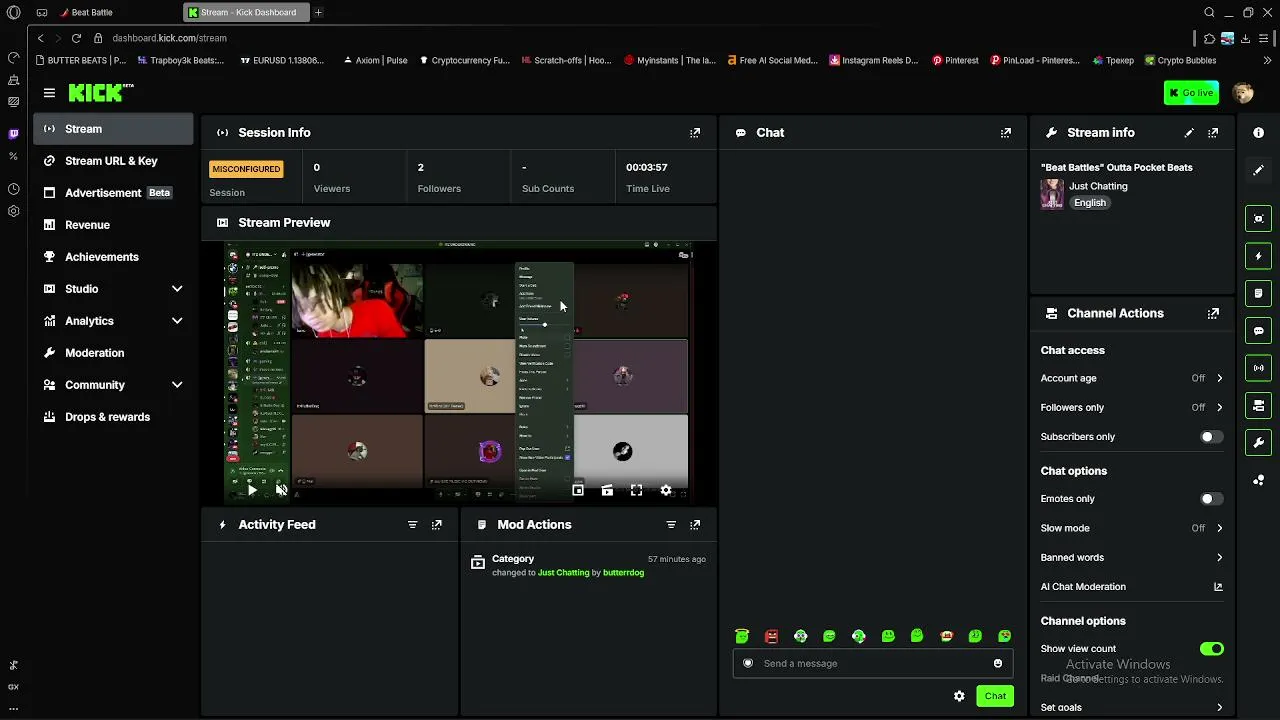
Task: Disable Show view count
Action: tap(1212, 649)
